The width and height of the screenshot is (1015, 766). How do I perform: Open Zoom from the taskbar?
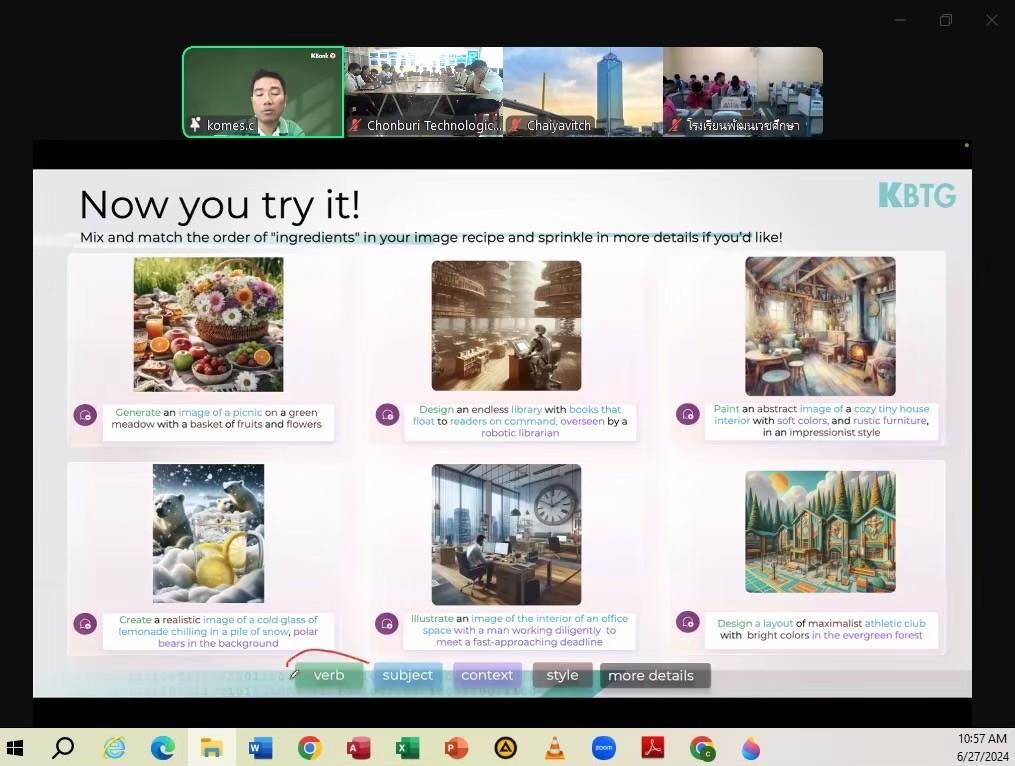[603, 748]
